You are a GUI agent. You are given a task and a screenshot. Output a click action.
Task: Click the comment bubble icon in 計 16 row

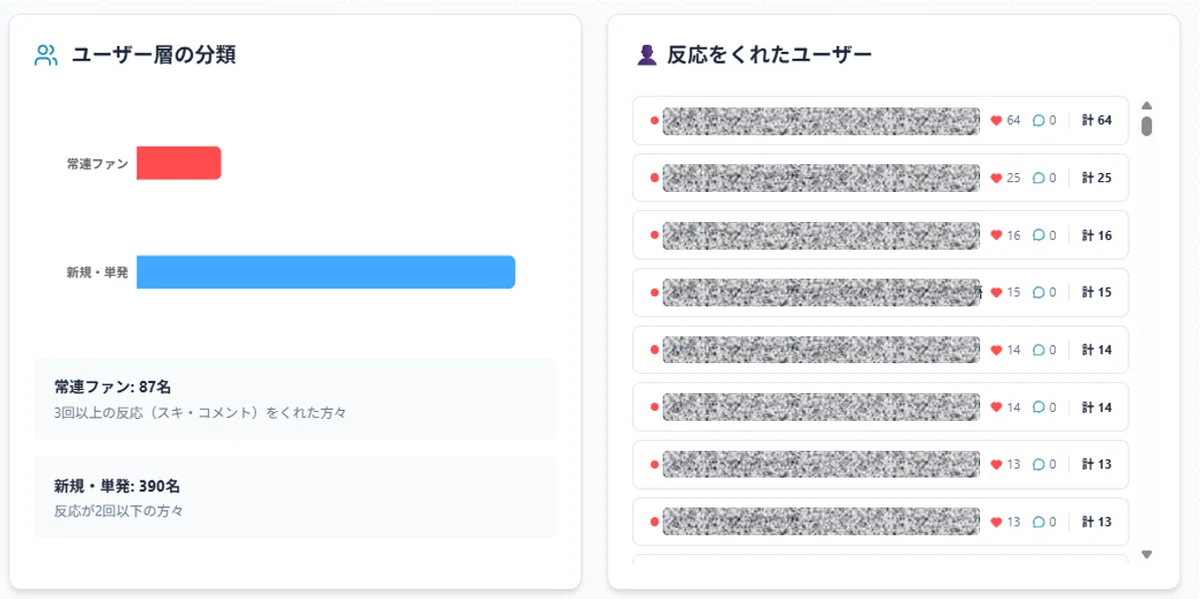1038,236
